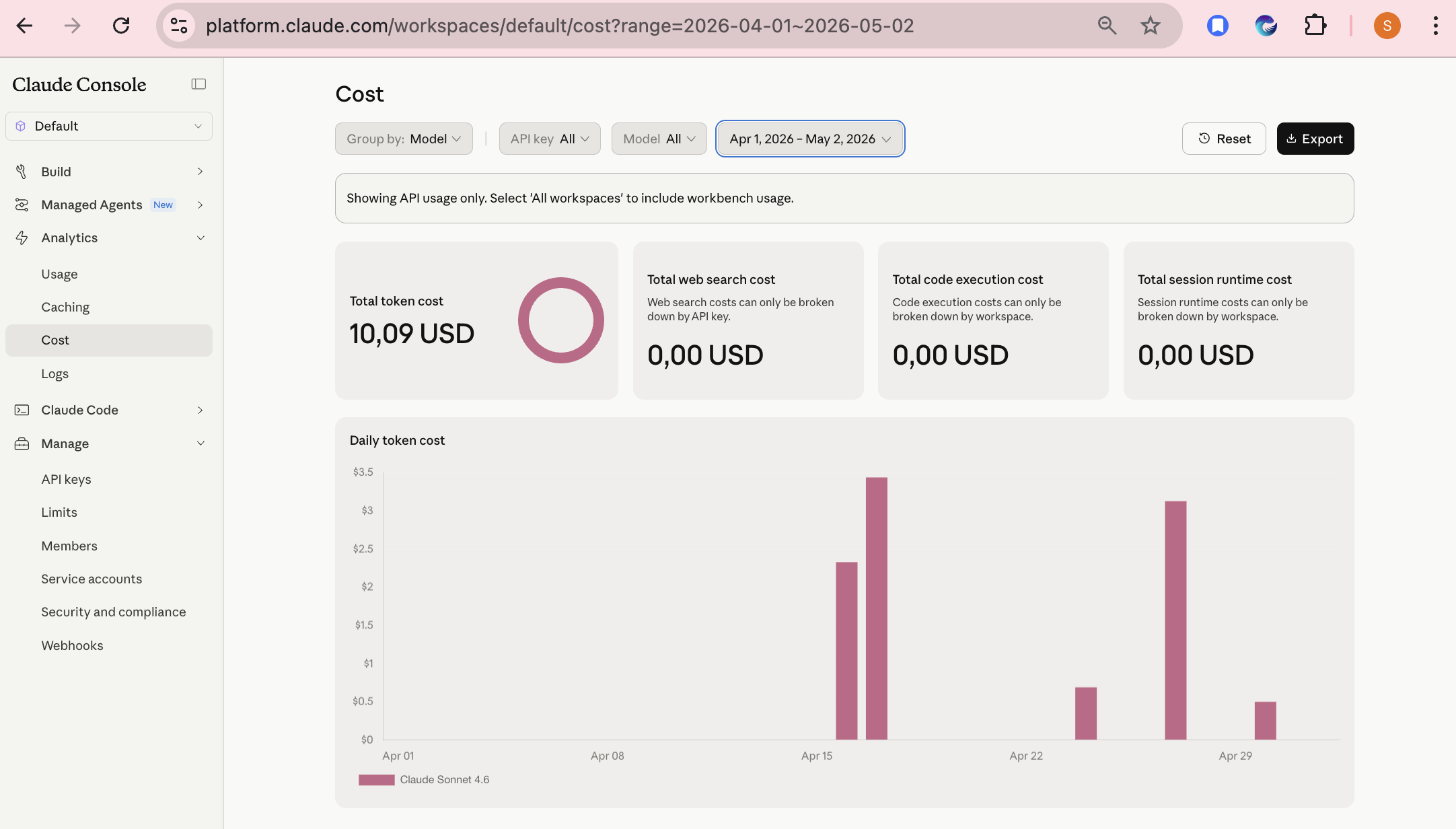Click the 10,09 USD total token cost

click(412, 334)
